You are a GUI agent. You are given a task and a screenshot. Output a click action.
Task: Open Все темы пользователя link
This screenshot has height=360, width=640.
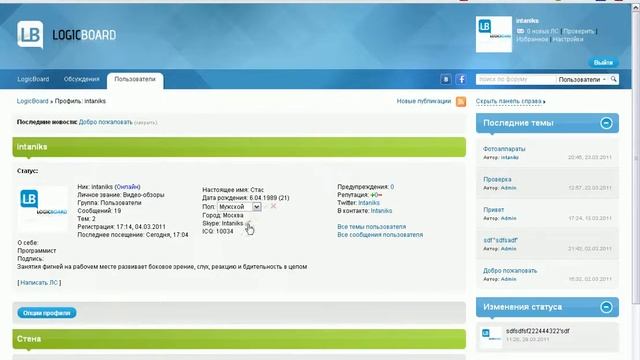(371, 227)
